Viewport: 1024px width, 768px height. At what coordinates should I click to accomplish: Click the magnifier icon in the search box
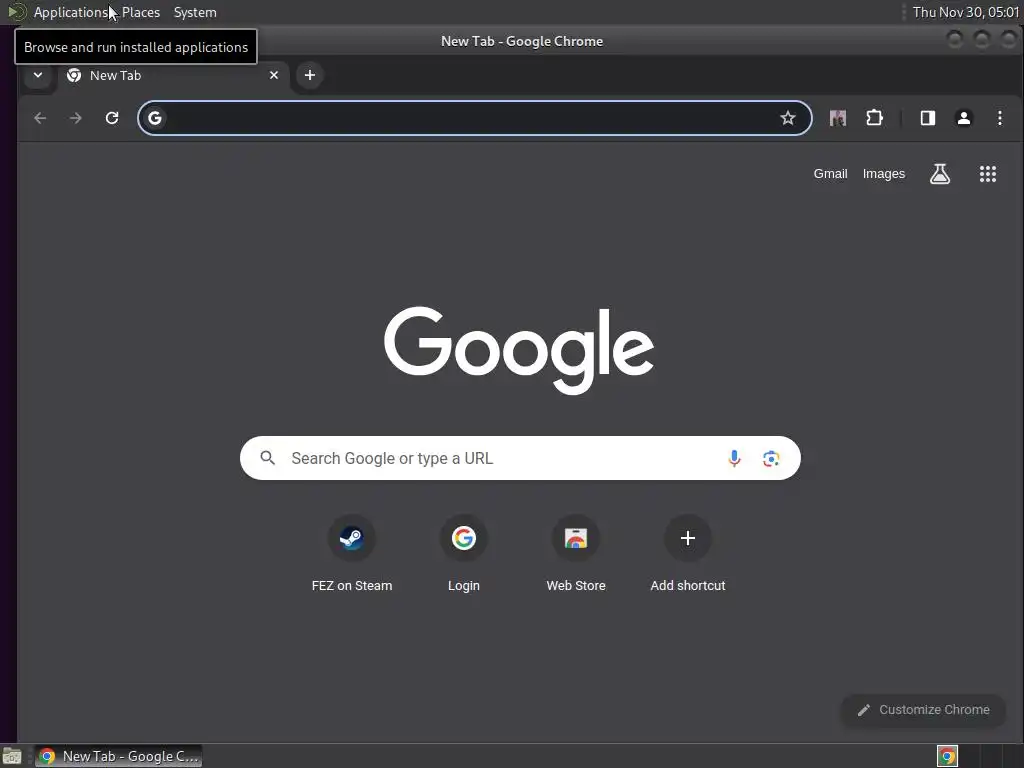268,458
